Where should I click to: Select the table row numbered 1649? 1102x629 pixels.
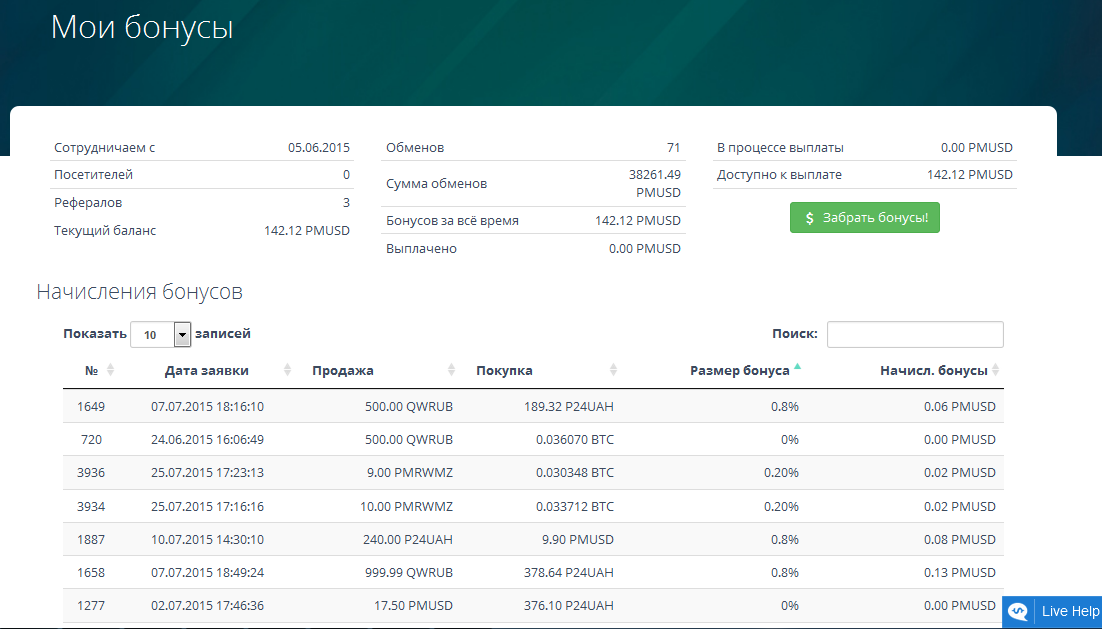[91, 407]
